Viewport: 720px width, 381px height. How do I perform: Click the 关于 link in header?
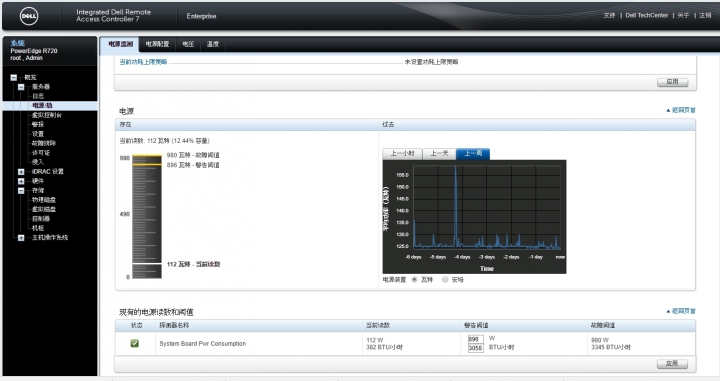pyautogui.click(x=683, y=15)
